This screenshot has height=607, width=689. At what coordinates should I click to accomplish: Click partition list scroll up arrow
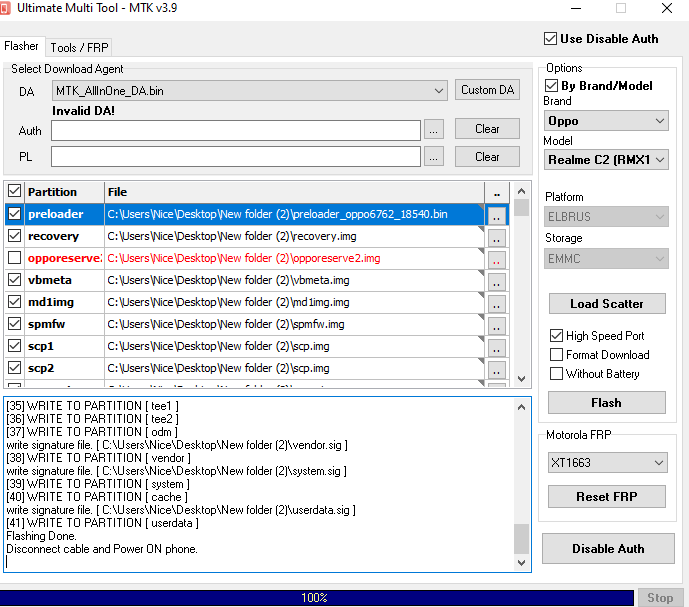(x=522, y=191)
